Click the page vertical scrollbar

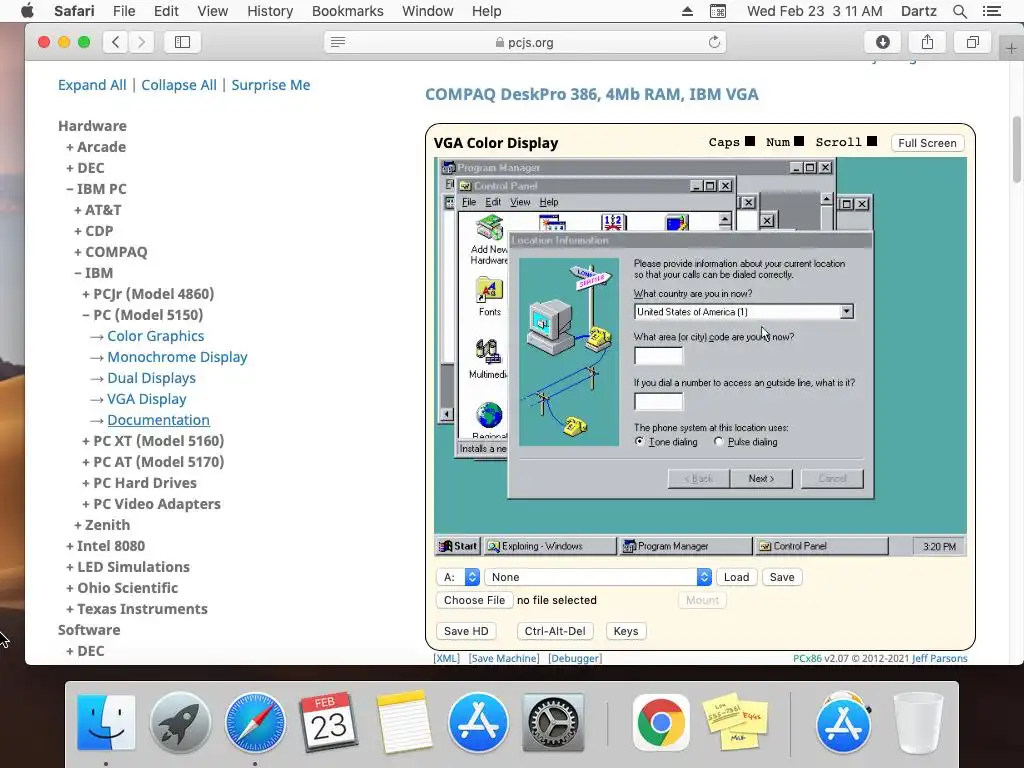(x=1017, y=150)
